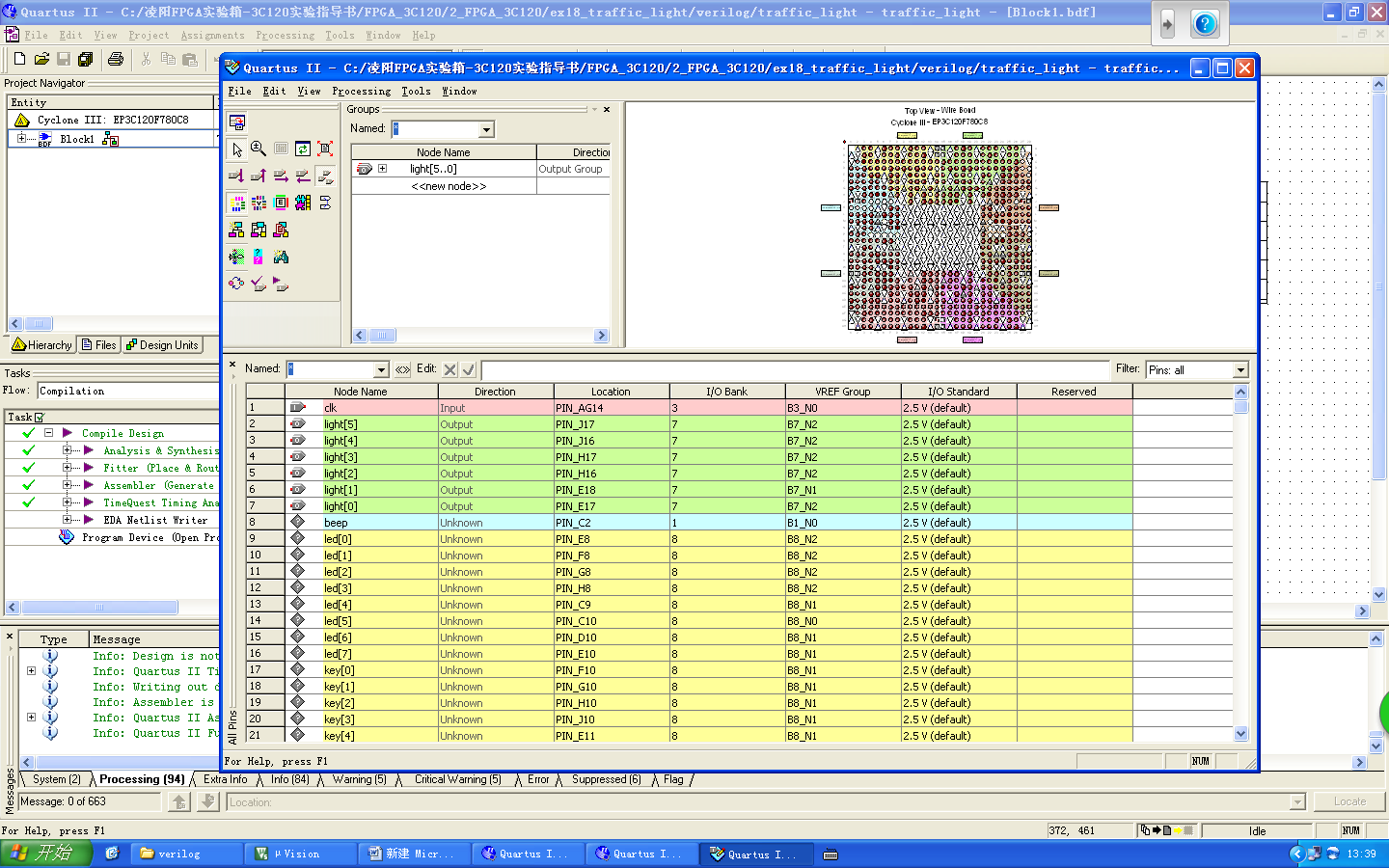Click the circular arrows icon at bottom of toolbar
This screenshot has height=868, width=1389.
point(236,284)
